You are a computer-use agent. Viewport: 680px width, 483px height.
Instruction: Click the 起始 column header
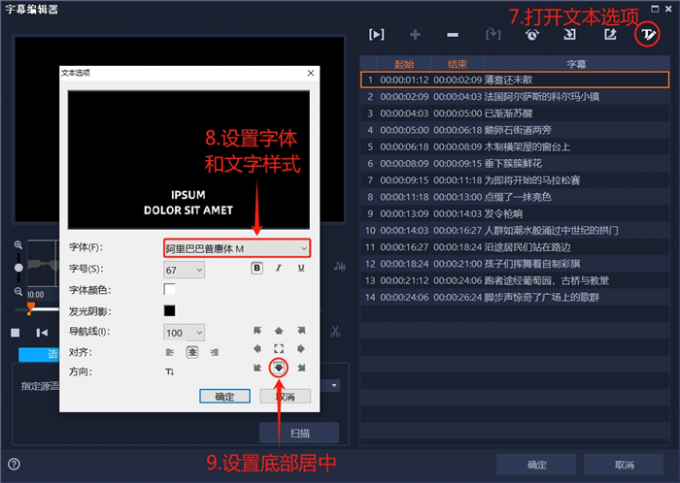(404, 64)
